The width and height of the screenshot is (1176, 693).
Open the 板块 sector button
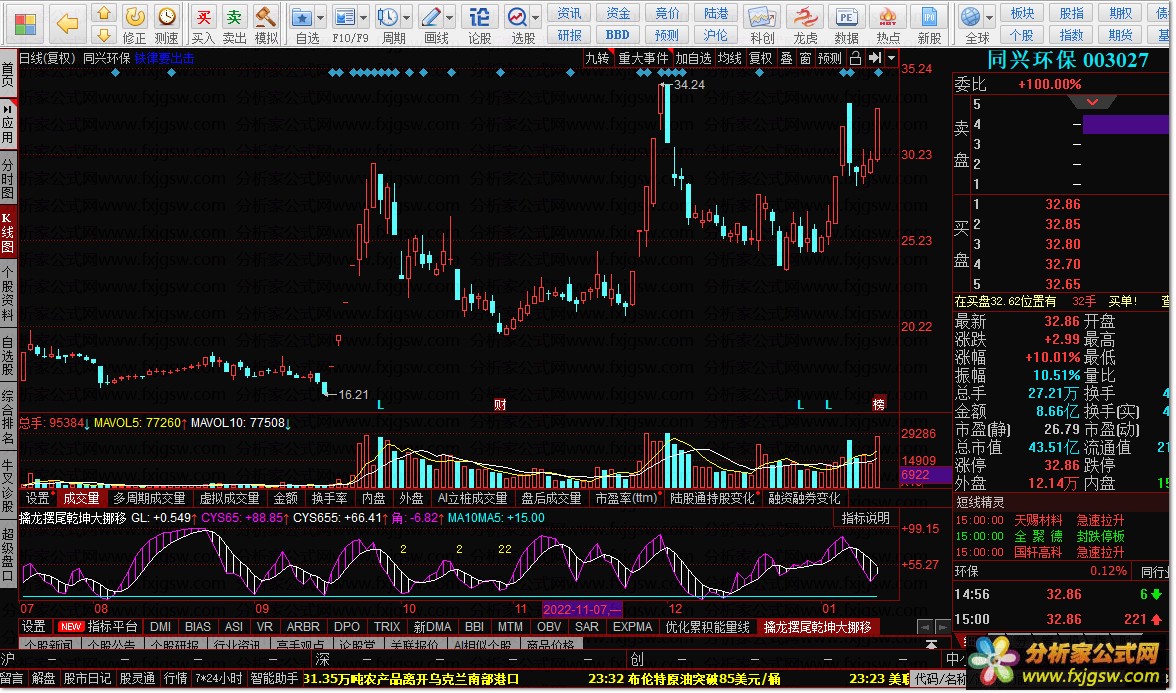coord(1022,13)
